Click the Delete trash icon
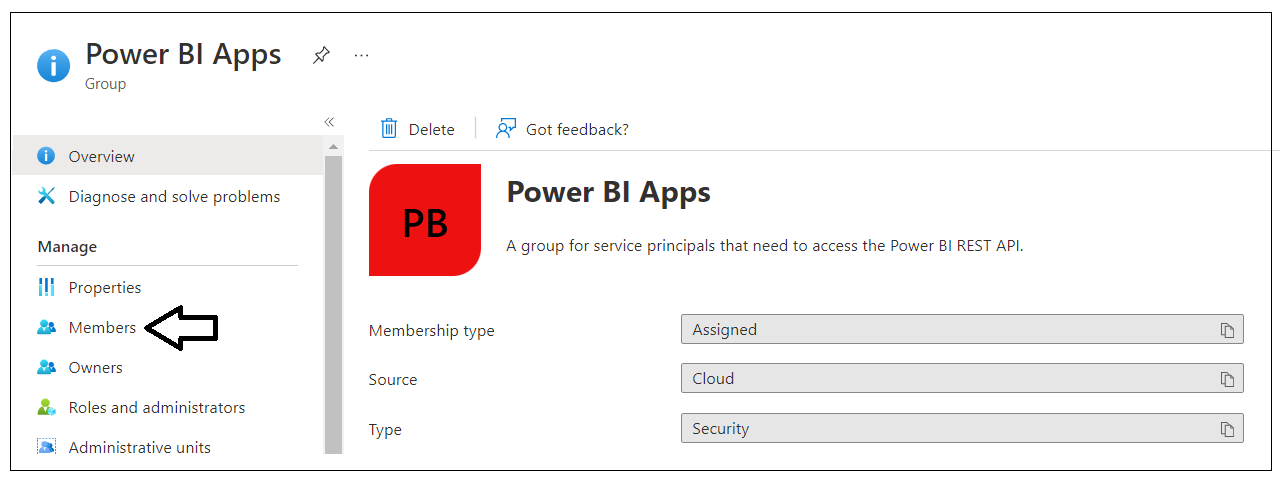The image size is (1282, 483). [389, 128]
